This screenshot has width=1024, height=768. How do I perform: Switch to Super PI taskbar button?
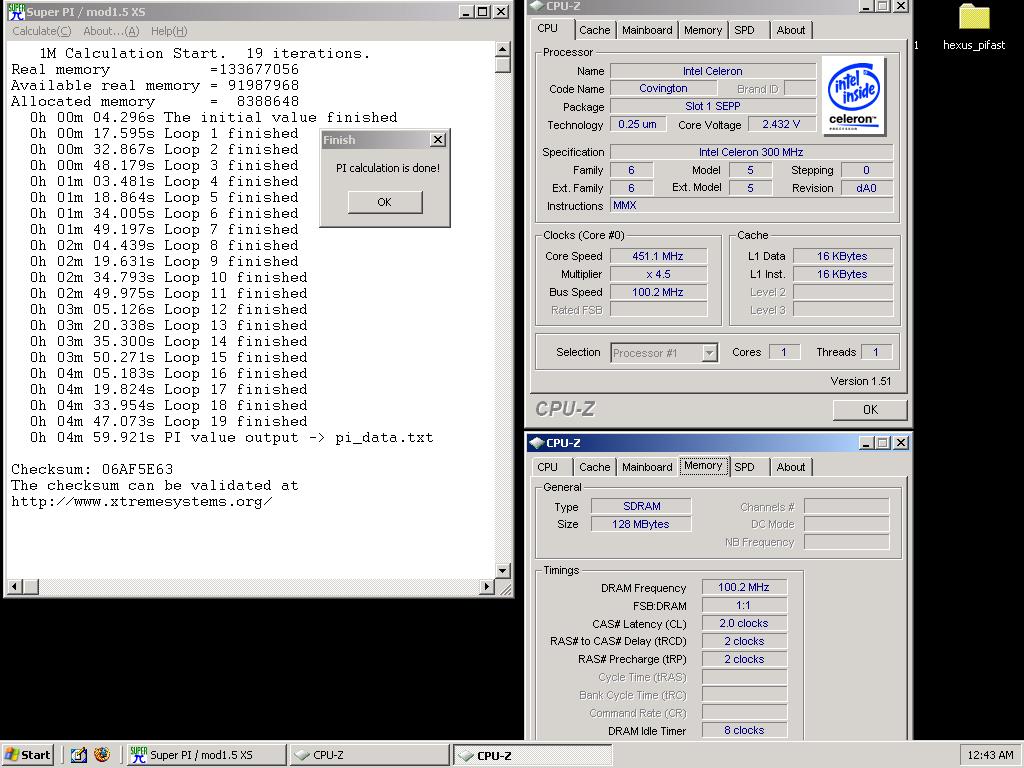tap(206, 755)
